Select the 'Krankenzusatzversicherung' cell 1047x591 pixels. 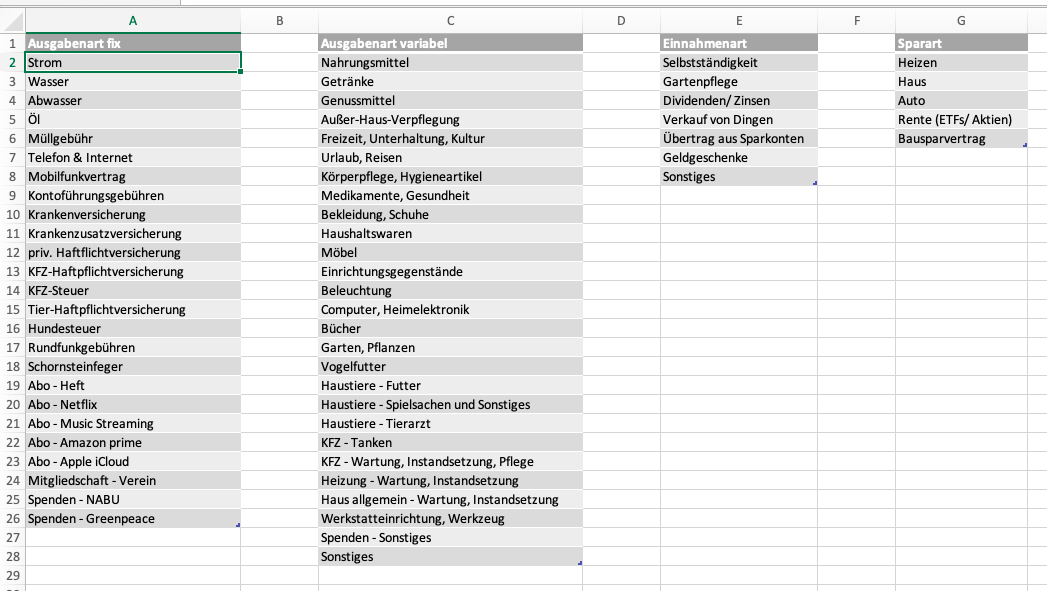click(133, 234)
